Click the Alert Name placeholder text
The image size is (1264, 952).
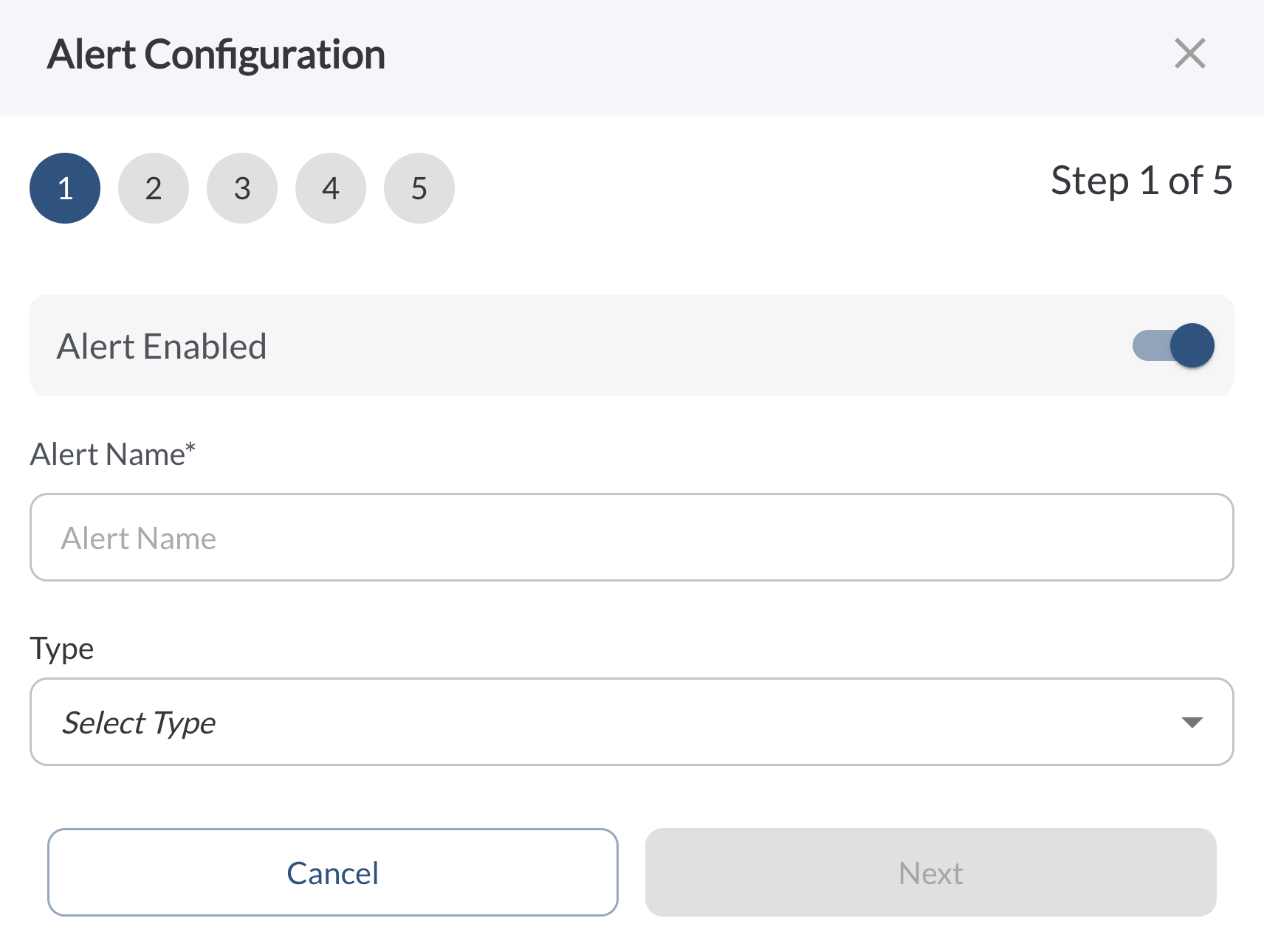[139, 538]
